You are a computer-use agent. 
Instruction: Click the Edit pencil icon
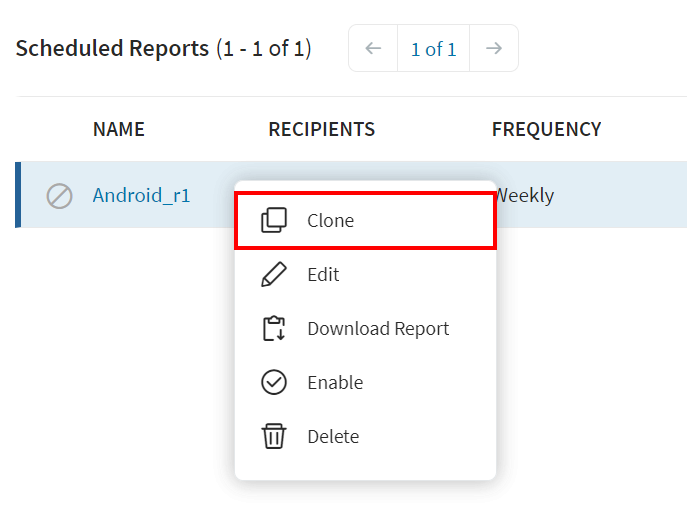tap(273, 275)
